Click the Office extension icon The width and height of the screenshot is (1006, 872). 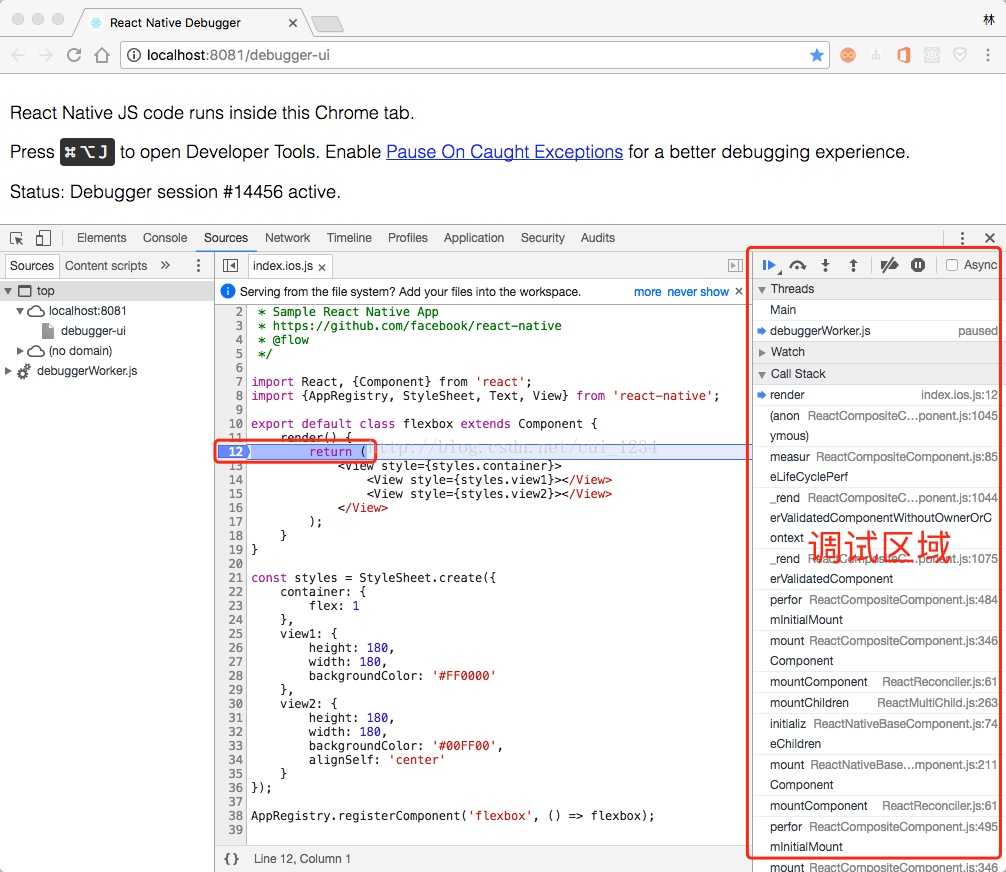(903, 55)
